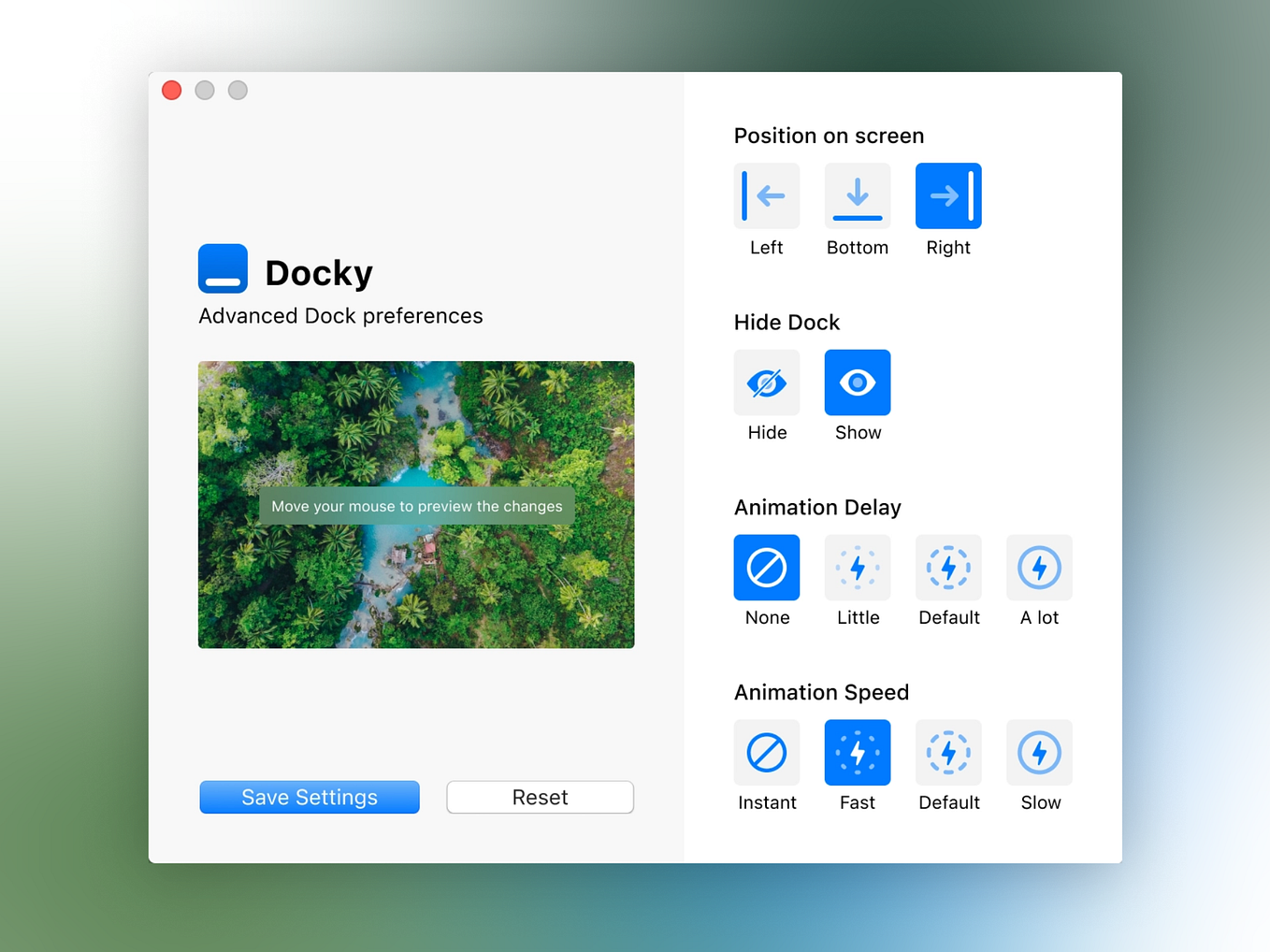Enable Show Dock option
Image resolution: width=1270 pixels, height=952 pixels.
click(857, 382)
